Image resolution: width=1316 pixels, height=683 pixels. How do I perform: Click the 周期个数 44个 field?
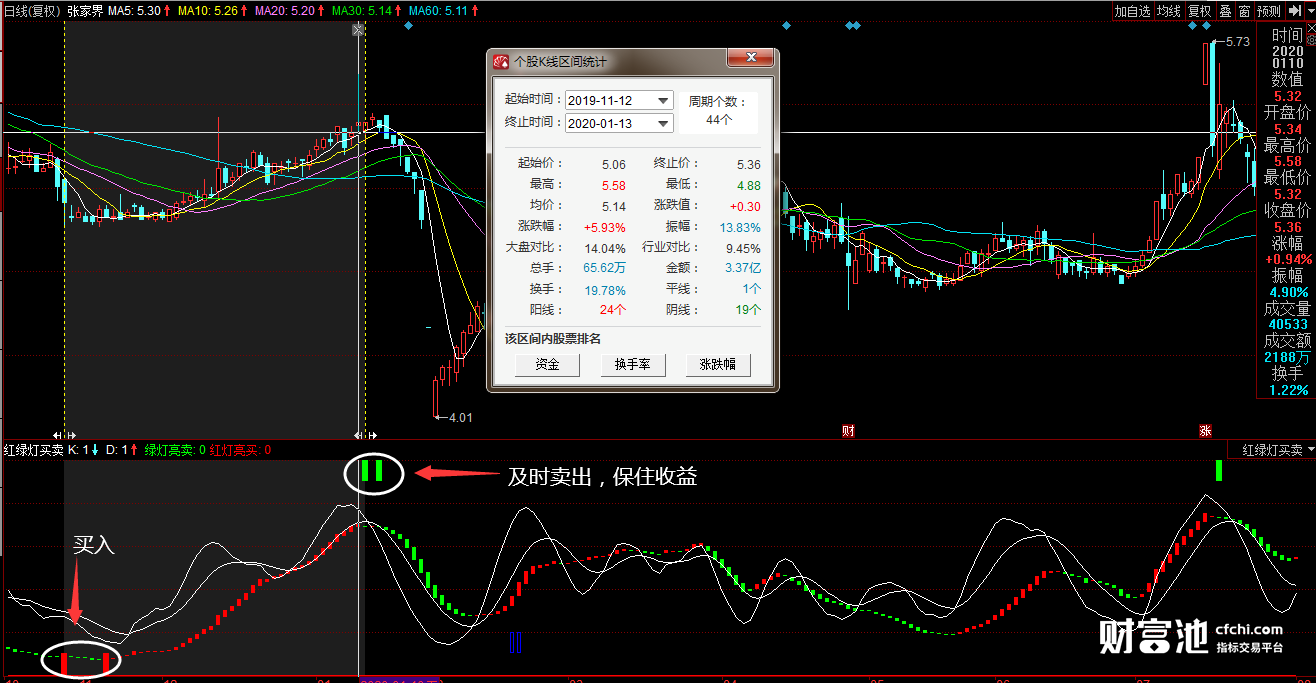719,110
